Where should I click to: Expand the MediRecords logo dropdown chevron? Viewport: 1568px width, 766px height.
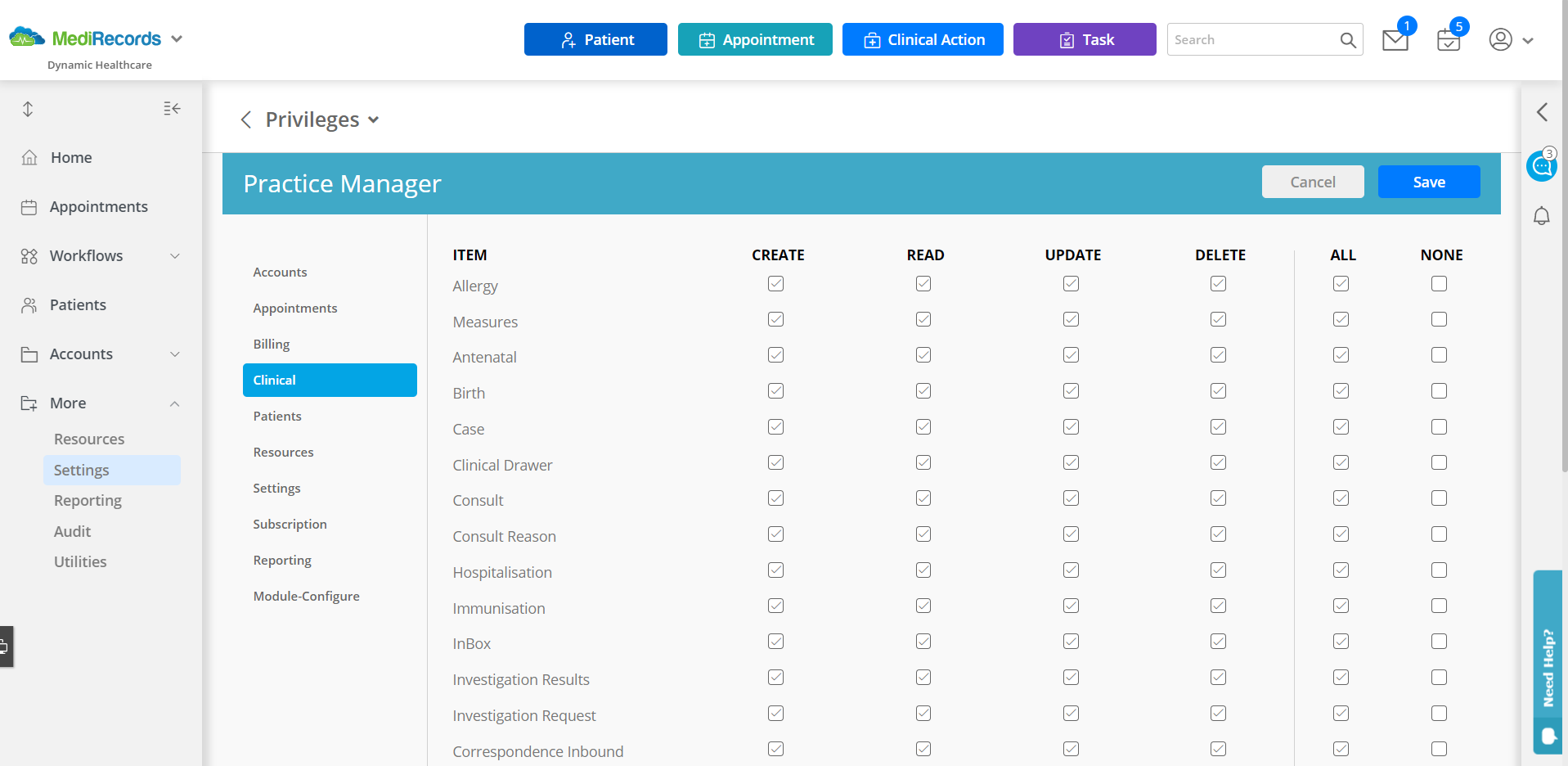(177, 38)
